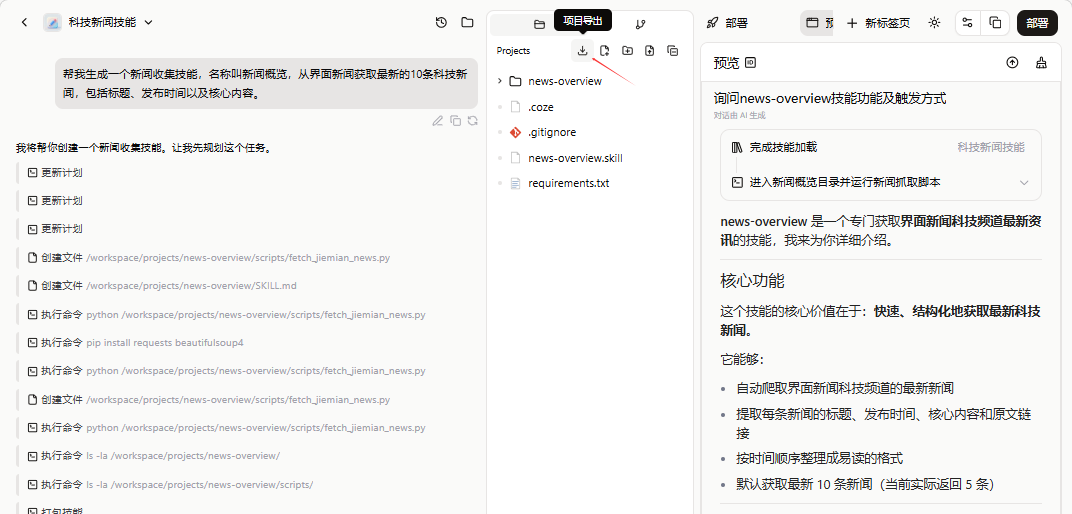Click the upload file icon in Projects
The height and width of the screenshot is (514, 1072).
[x=649, y=51]
